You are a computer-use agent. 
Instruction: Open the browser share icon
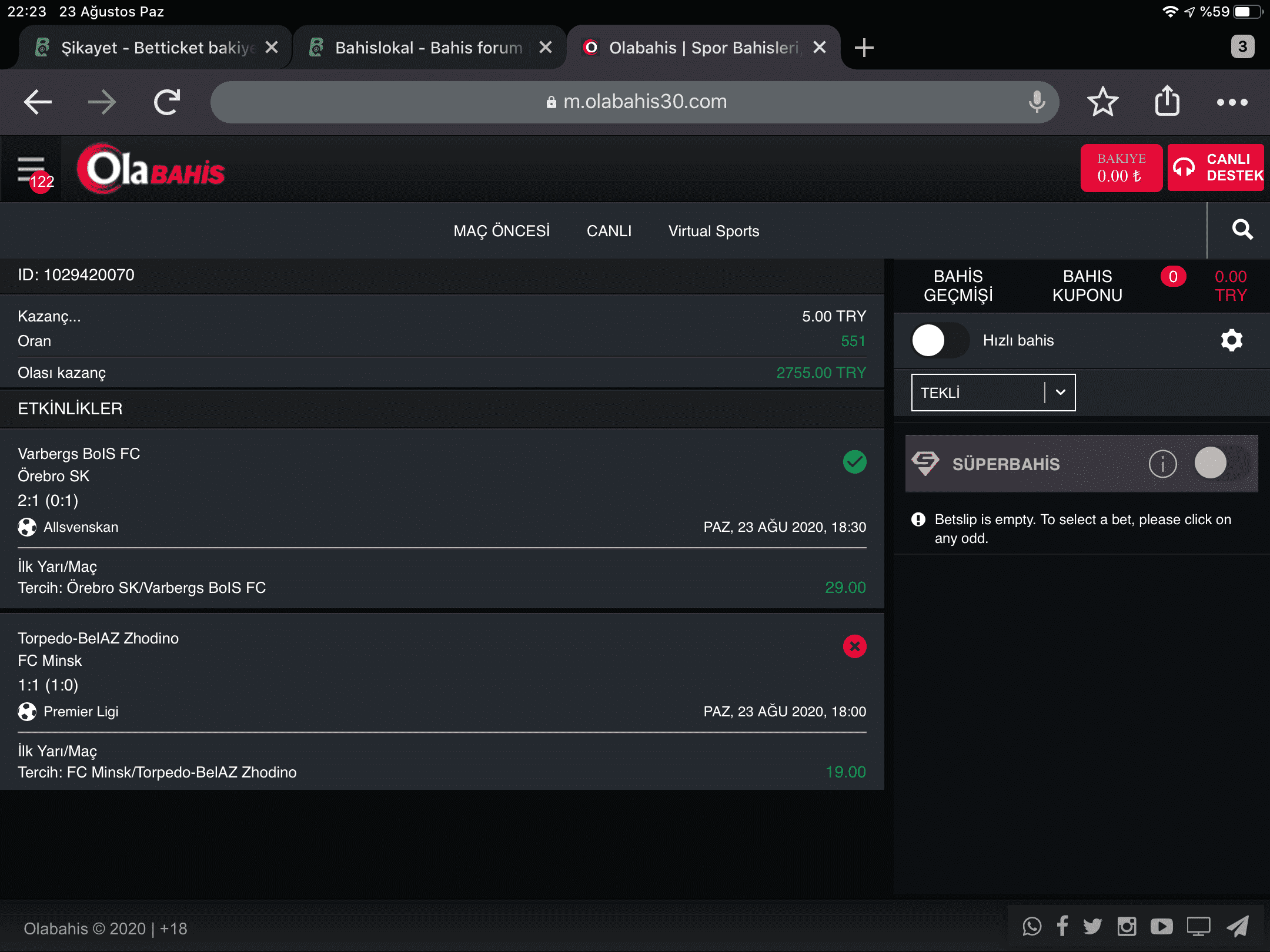pos(1167,101)
